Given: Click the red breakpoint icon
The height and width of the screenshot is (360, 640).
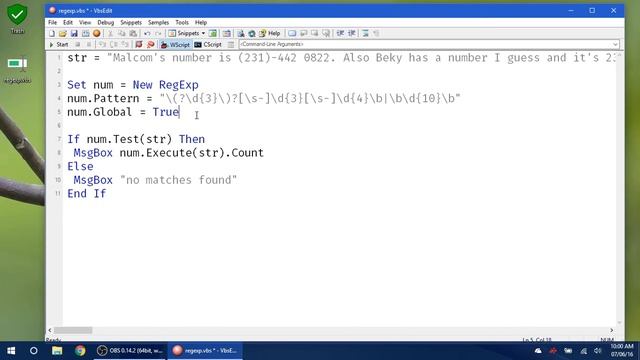Looking at the screenshot, I should point(139,44).
